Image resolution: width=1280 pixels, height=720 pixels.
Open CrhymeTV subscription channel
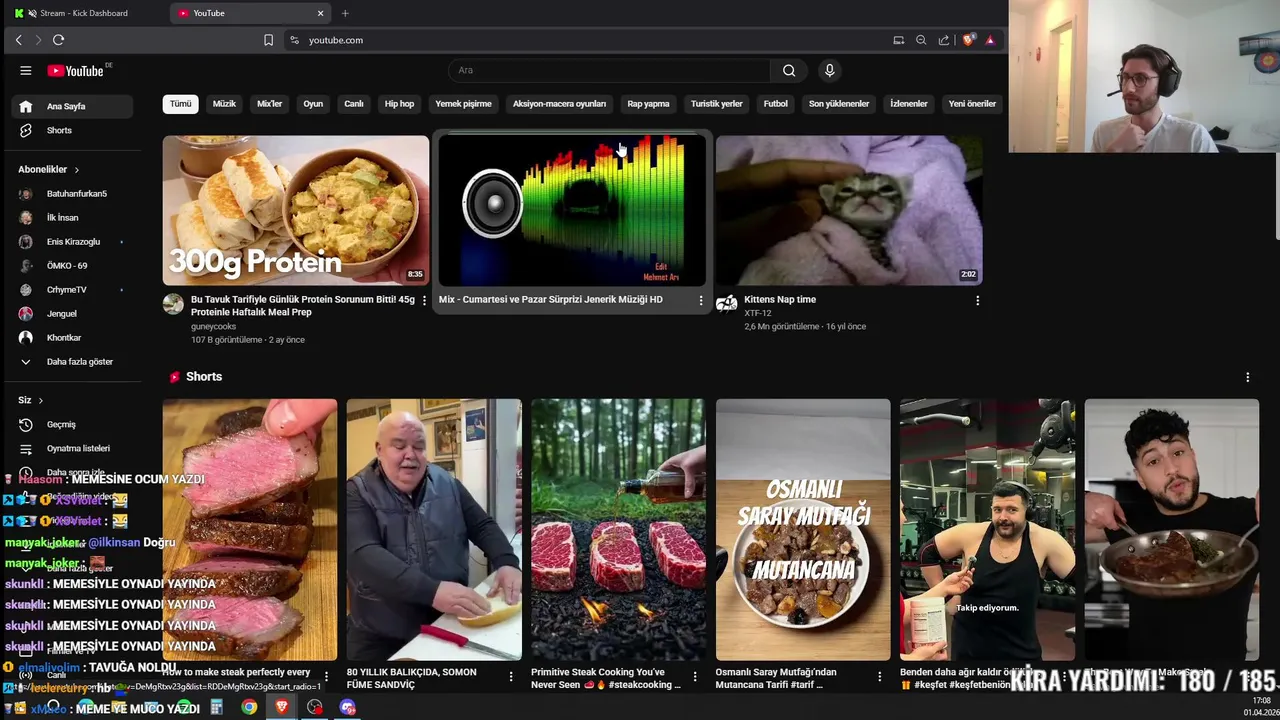point(72,290)
